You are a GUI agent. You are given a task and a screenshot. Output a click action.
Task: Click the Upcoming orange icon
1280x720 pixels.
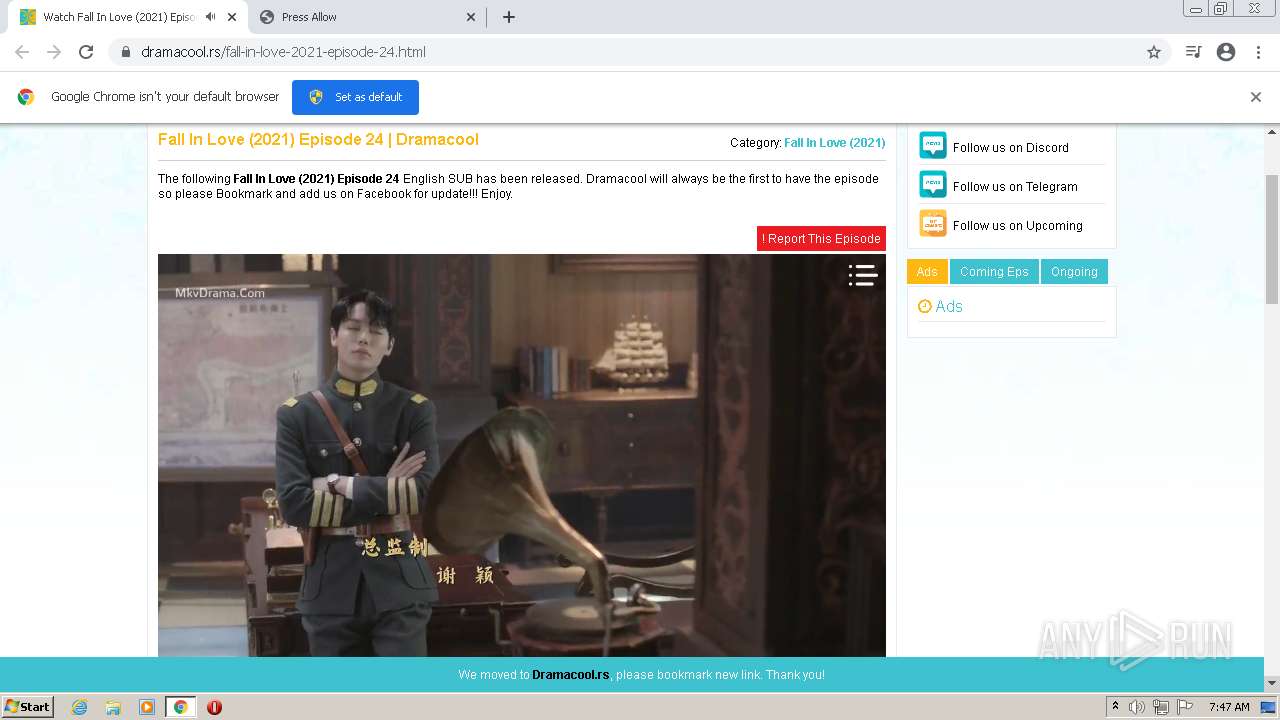[933, 223]
